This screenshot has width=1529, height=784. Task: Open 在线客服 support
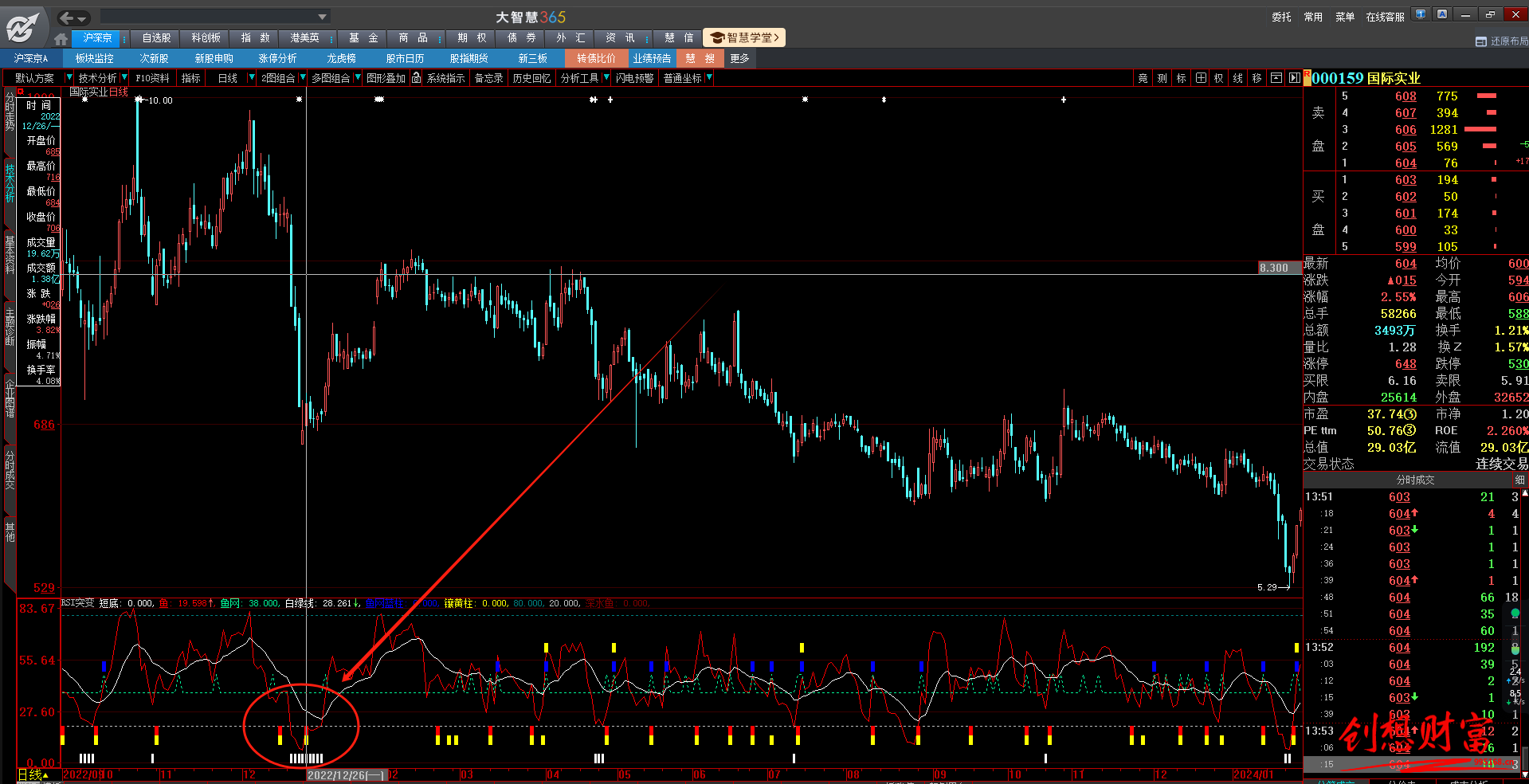coord(1385,17)
